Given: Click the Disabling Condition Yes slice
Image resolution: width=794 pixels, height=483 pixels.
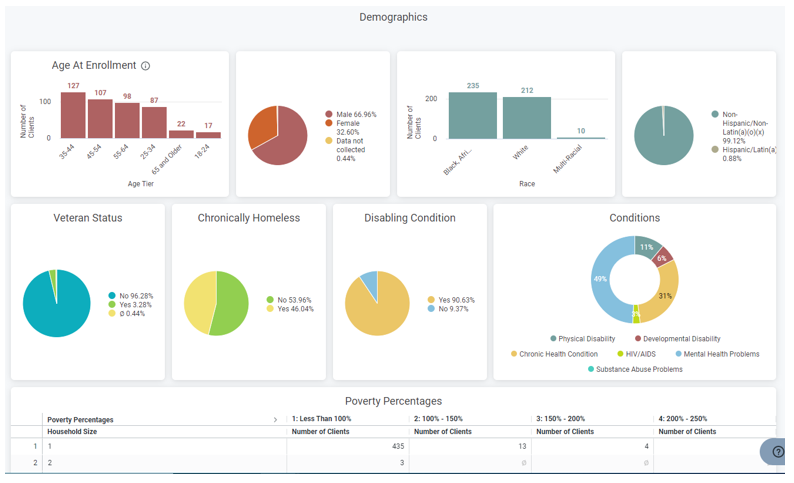Looking at the screenshot, I should 377,314.
